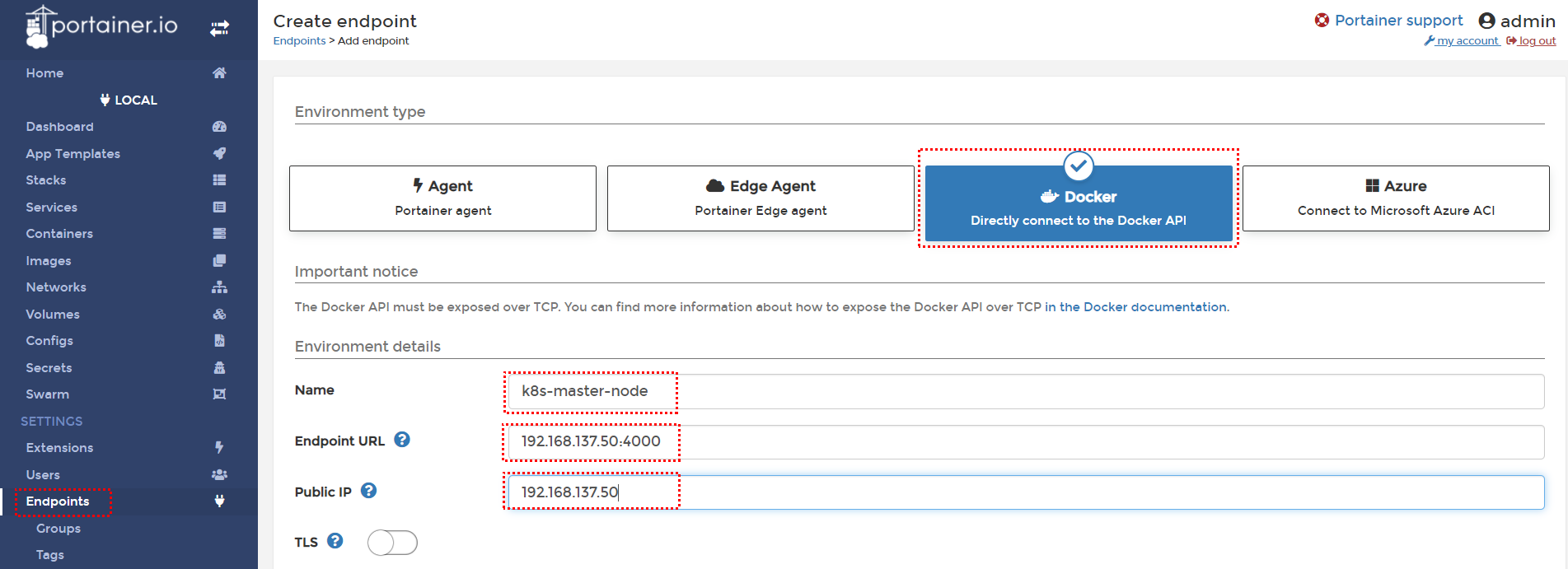Click the Services list icon
Image resolution: width=1568 pixels, height=569 pixels.
(x=219, y=207)
